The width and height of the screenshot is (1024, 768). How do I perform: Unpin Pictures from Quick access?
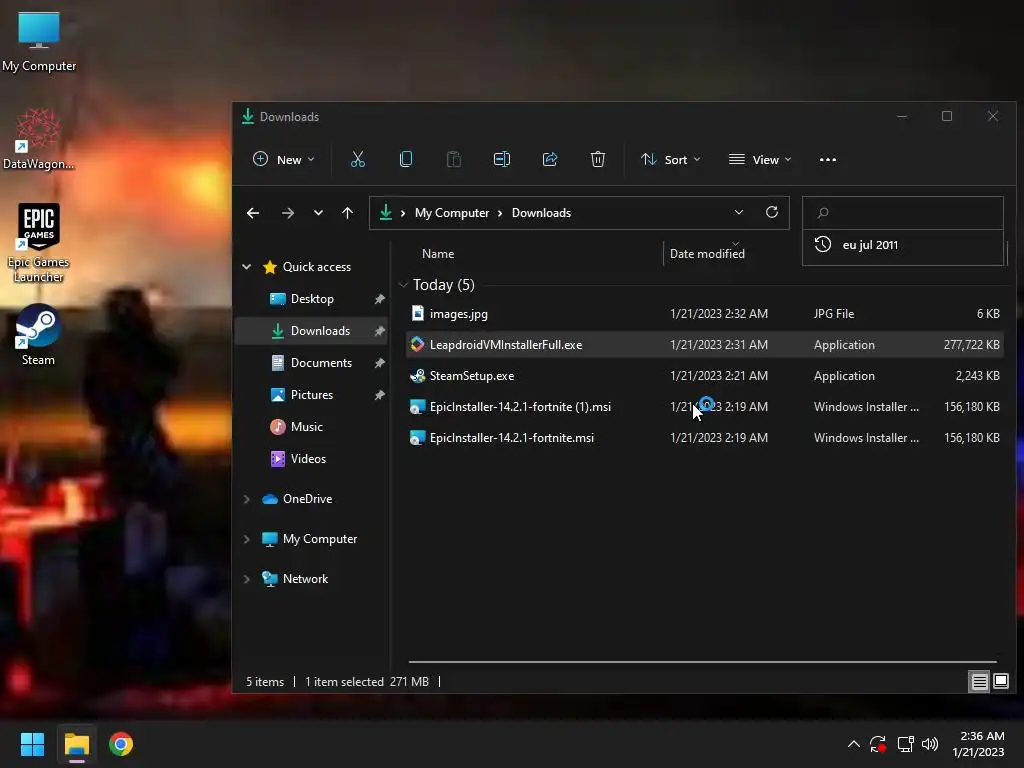[x=379, y=395]
